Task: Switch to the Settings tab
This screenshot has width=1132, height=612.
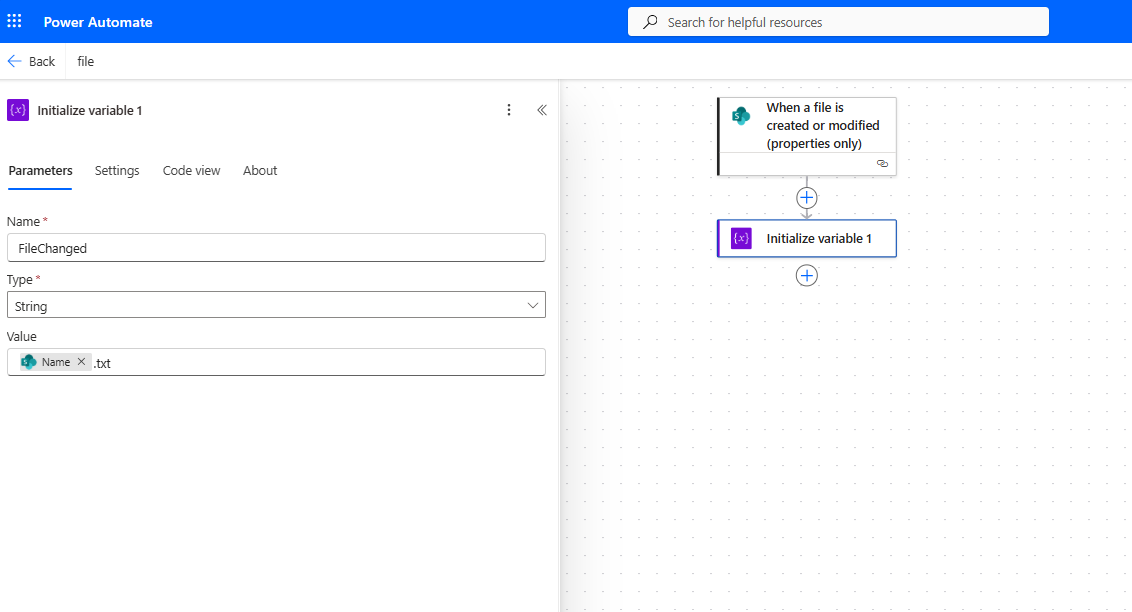Action: click(x=117, y=171)
